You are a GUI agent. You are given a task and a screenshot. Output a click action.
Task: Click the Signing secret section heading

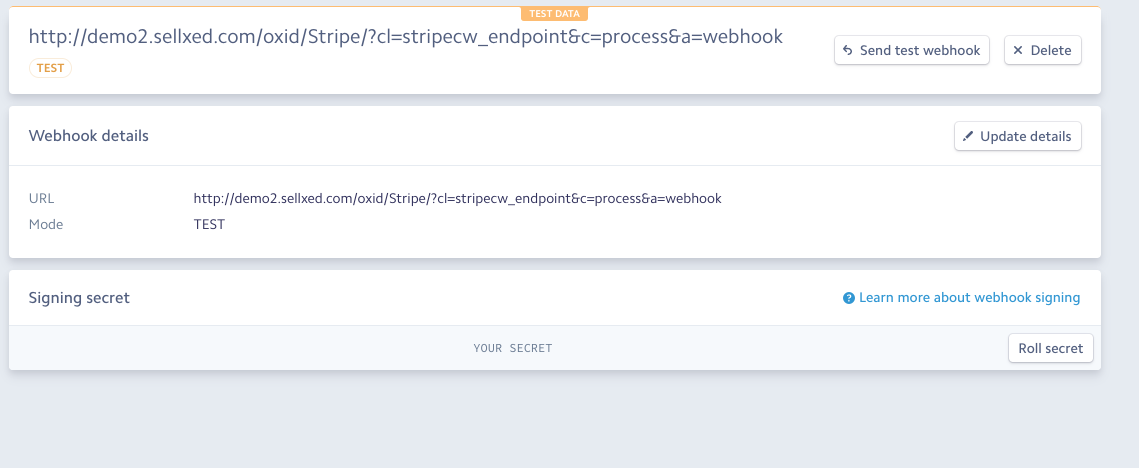(x=79, y=298)
